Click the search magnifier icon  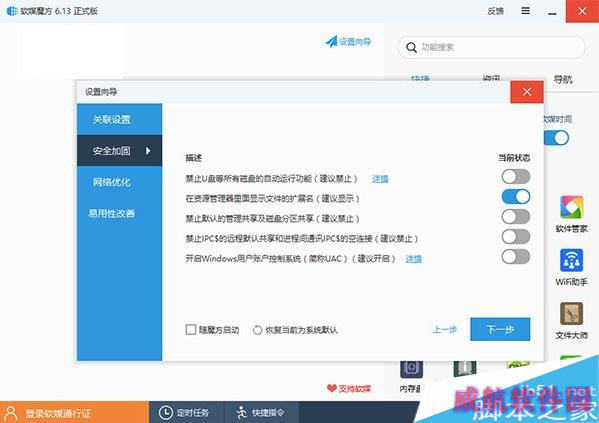pyautogui.click(x=411, y=47)
